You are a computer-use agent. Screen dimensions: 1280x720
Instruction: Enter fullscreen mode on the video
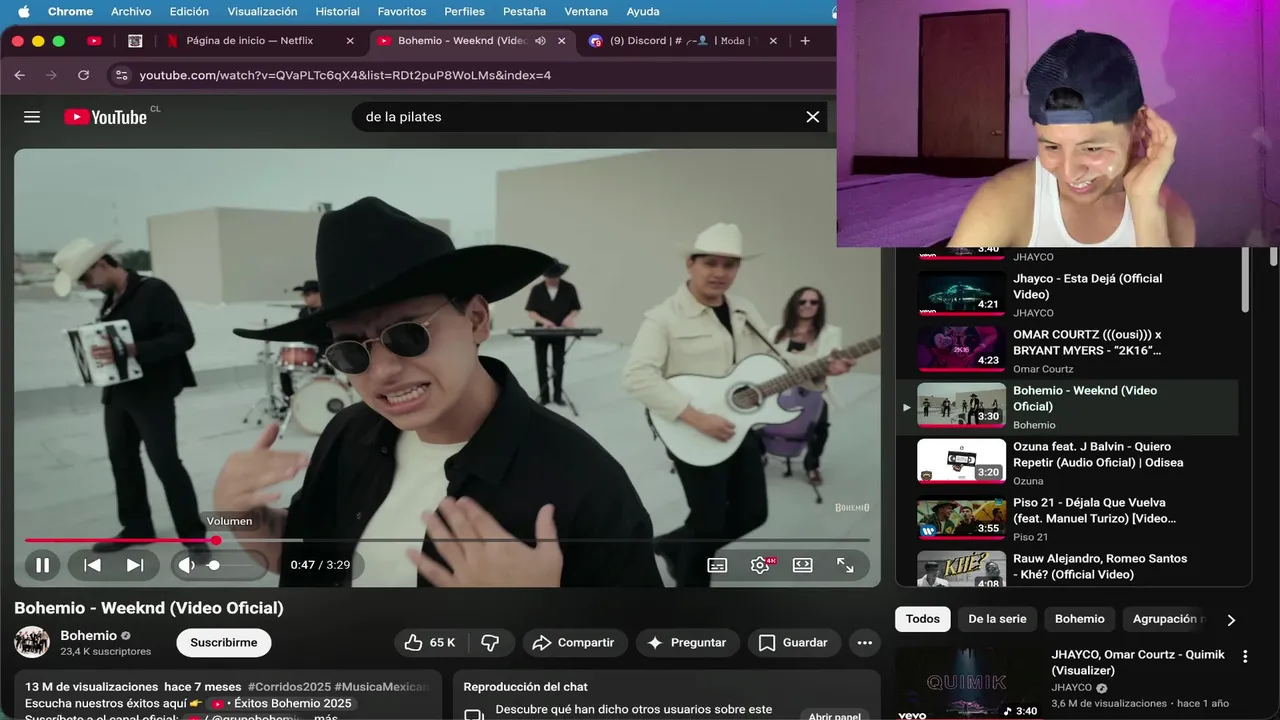point(845,565)
